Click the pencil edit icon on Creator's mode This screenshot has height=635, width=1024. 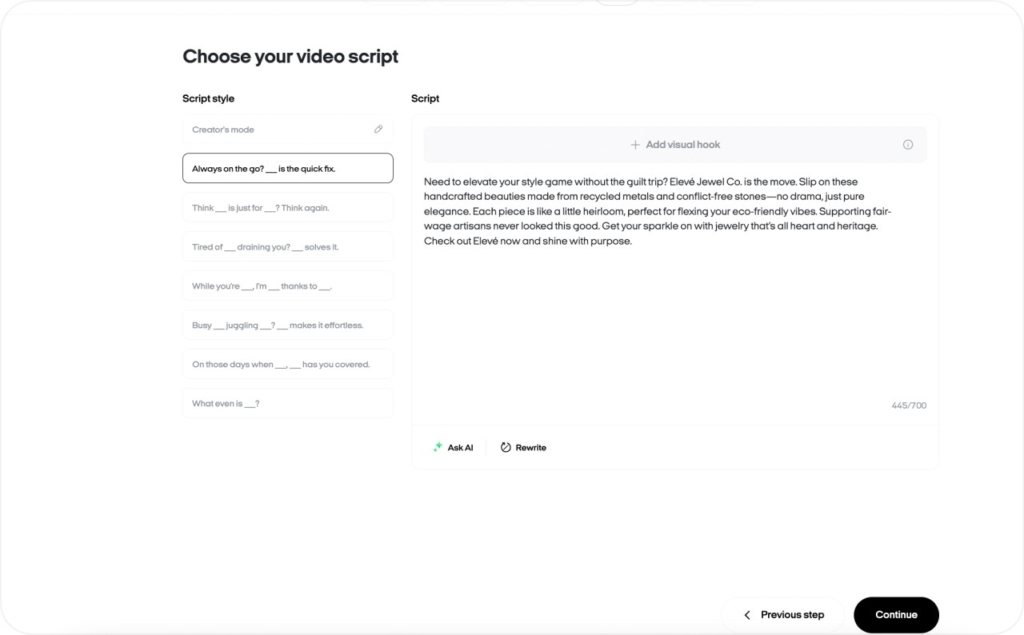pyautogui.click(x=378, y=129)
